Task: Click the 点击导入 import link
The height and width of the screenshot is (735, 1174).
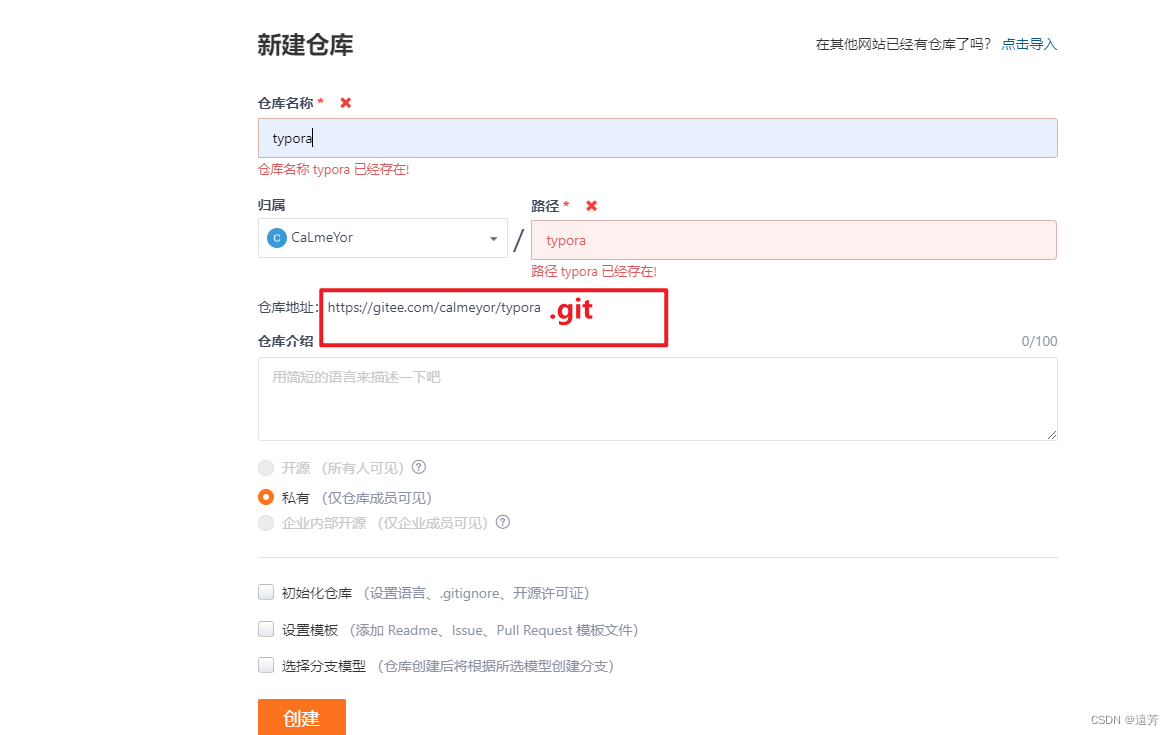Action: [1029, 43]
